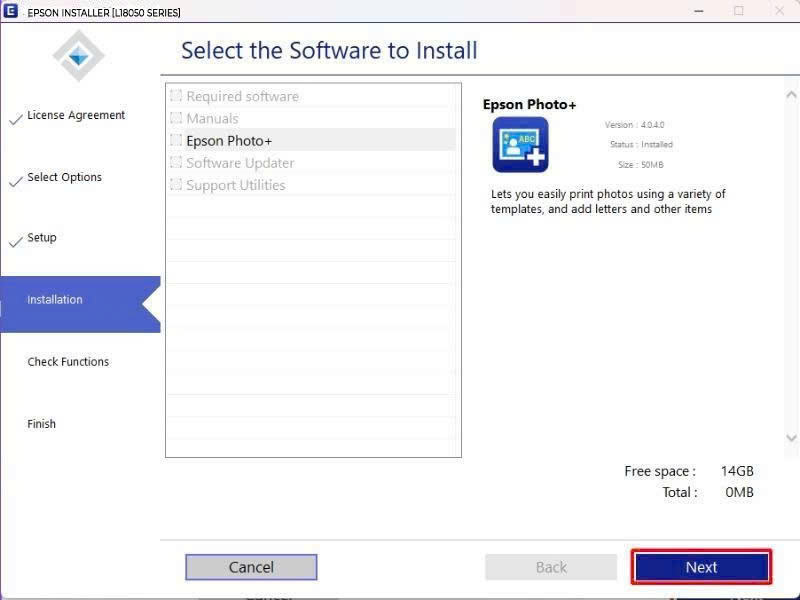Toggle the Manuals checkbox
Image resolution: width=800 pixels, height=600 pixels.
click(176, 118)
